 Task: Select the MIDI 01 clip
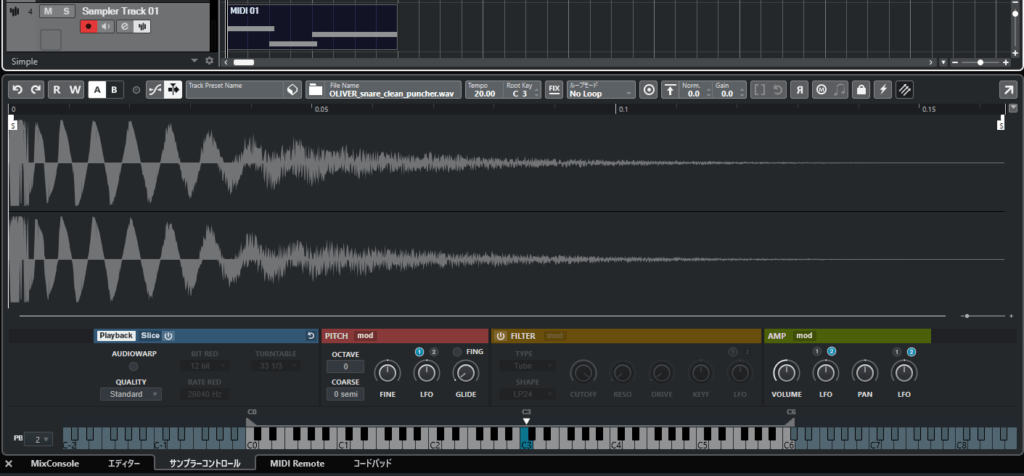[313, 27]
